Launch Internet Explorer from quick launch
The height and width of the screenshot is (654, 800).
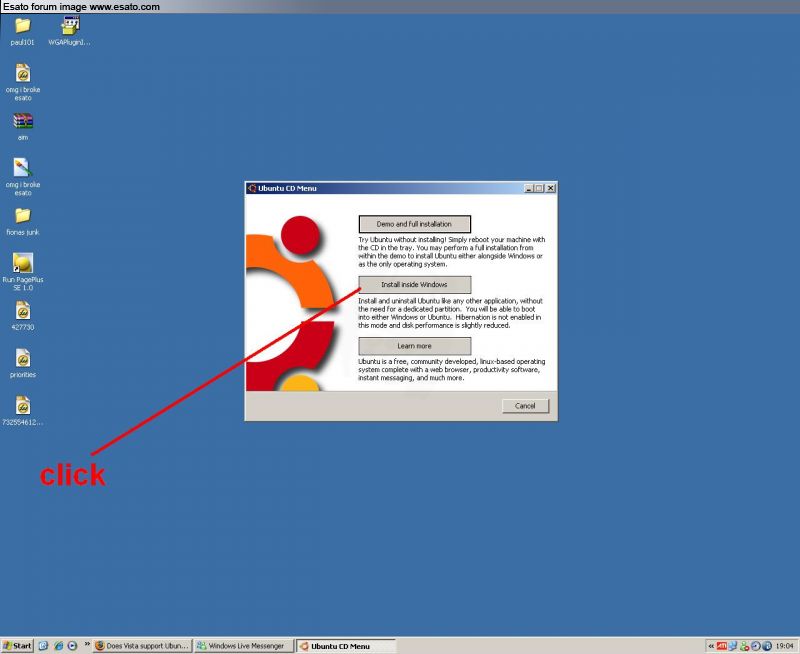tap(58, 646)
